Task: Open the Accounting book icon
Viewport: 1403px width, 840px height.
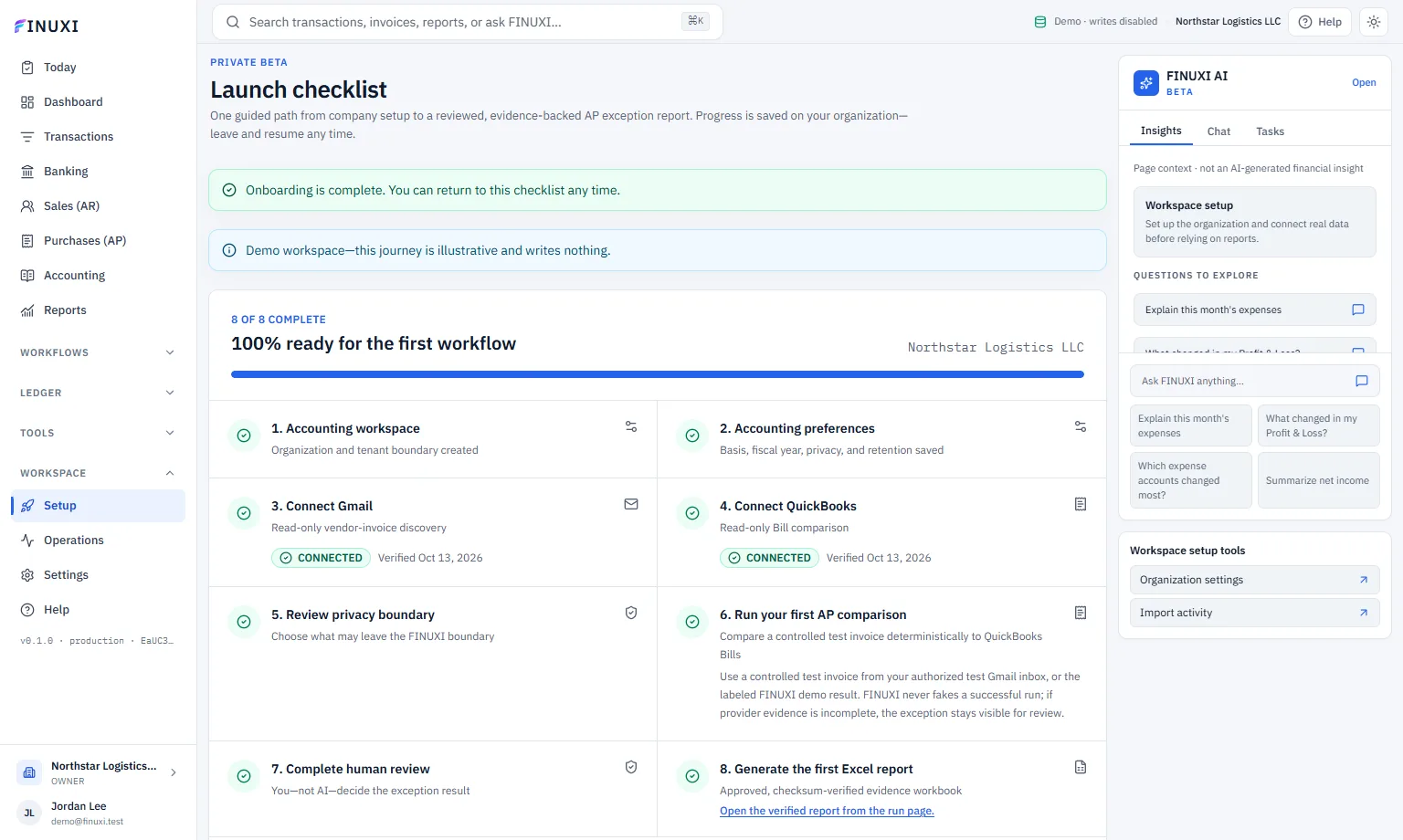Action: [x=27, y=276]
